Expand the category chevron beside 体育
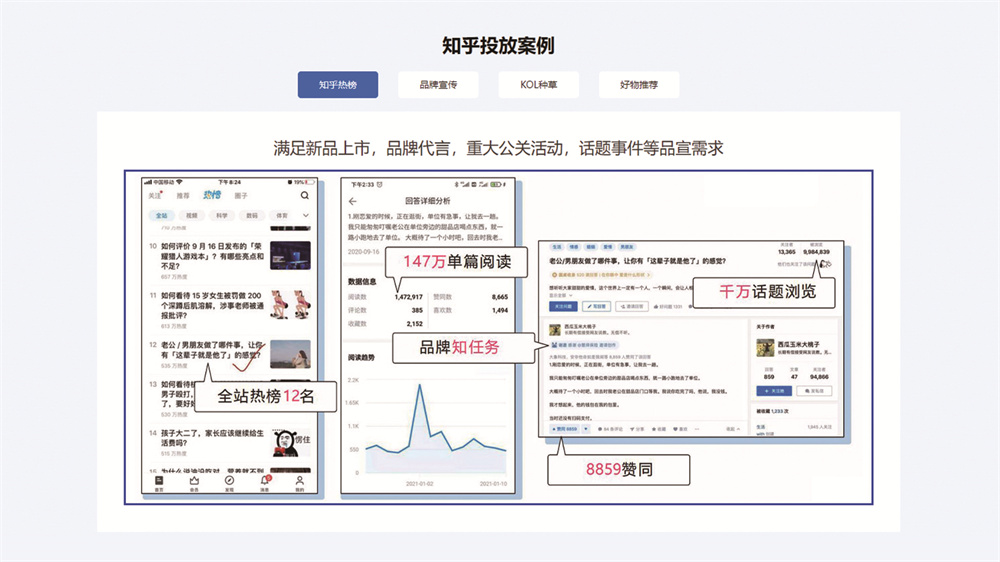Viewport: 1000px width, 562px height. tap(306, 215)
